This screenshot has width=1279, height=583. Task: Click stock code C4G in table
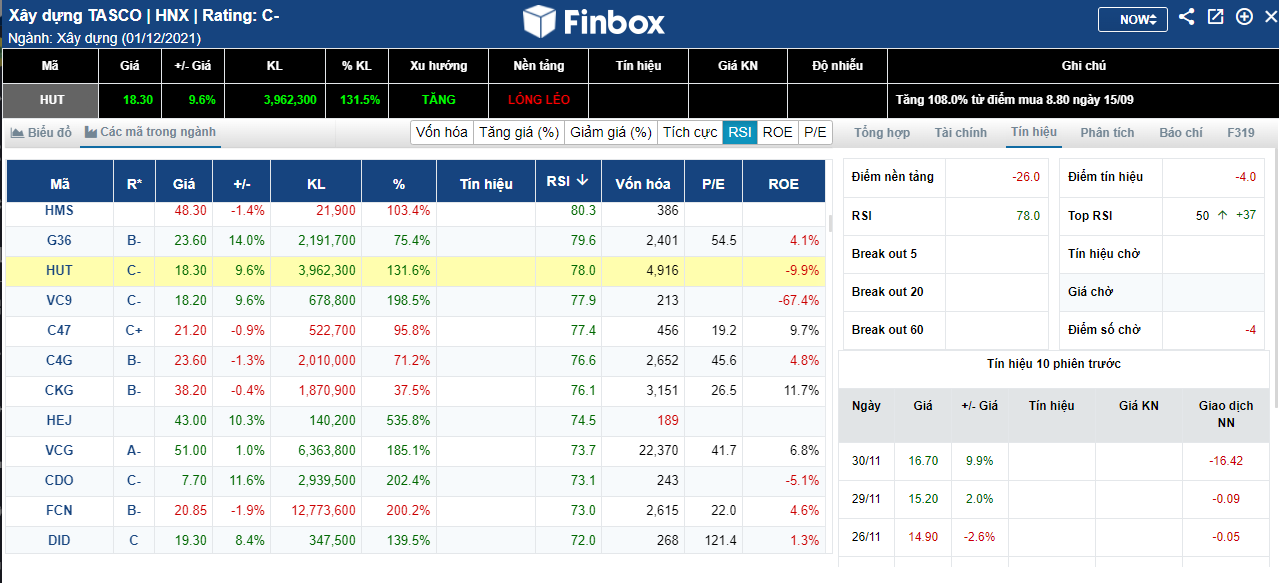[x=59, y=360]
